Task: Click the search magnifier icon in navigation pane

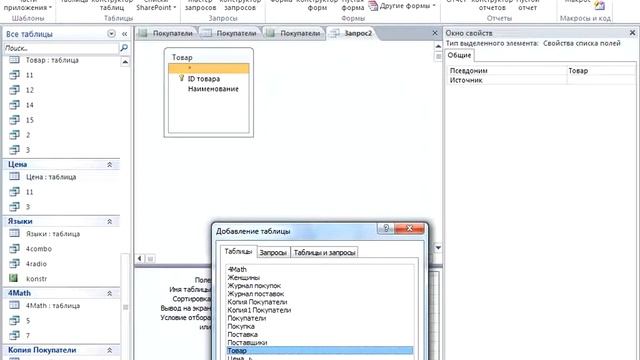Action: point(124,48)
